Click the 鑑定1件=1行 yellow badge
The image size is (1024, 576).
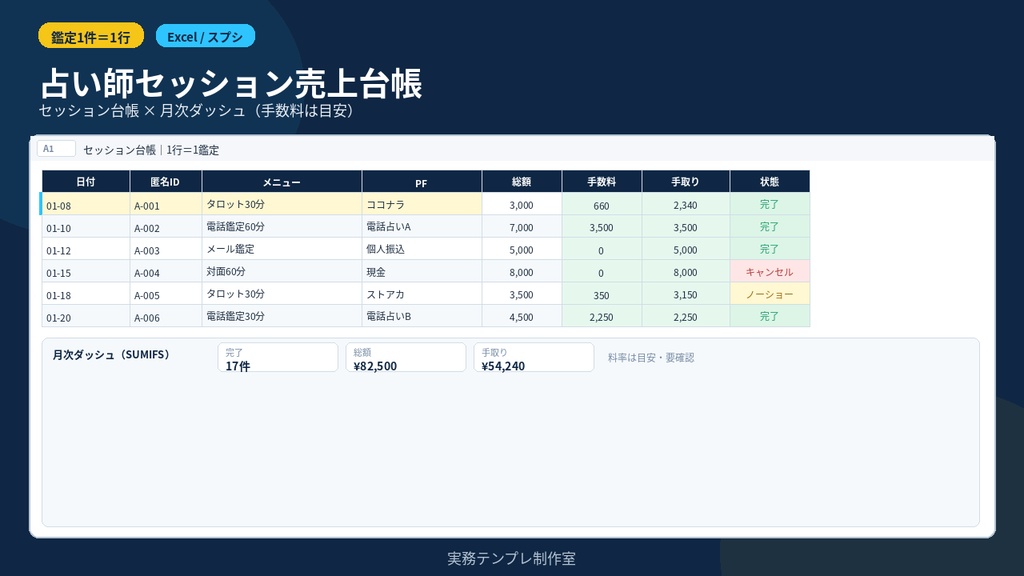(91, 37)
